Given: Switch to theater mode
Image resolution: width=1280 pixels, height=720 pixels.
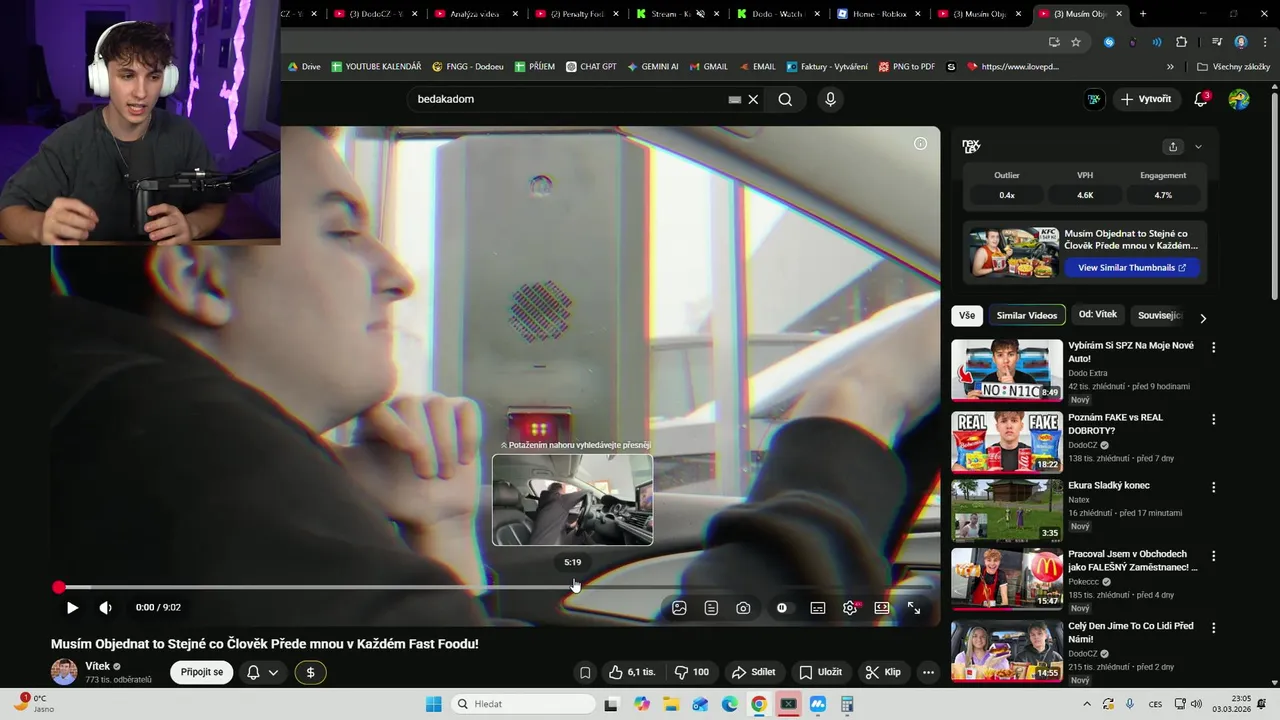Looking at the screenshot, I should [882, 607].
